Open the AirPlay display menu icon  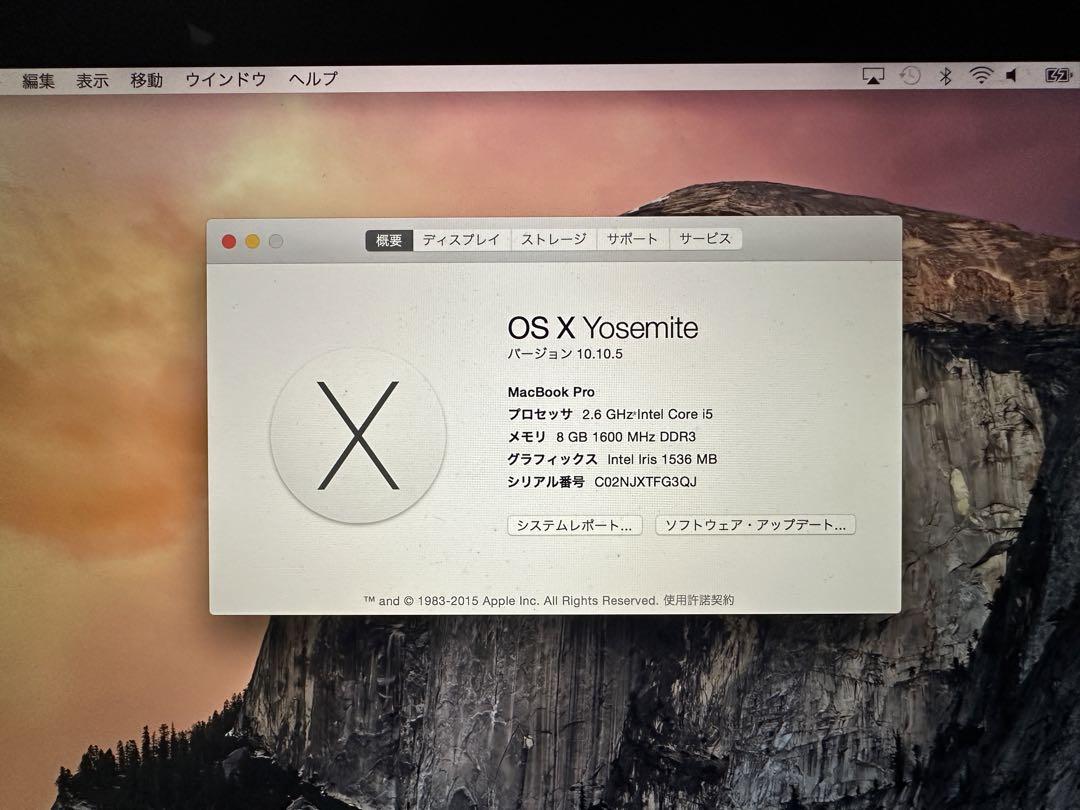pos(873,76)
